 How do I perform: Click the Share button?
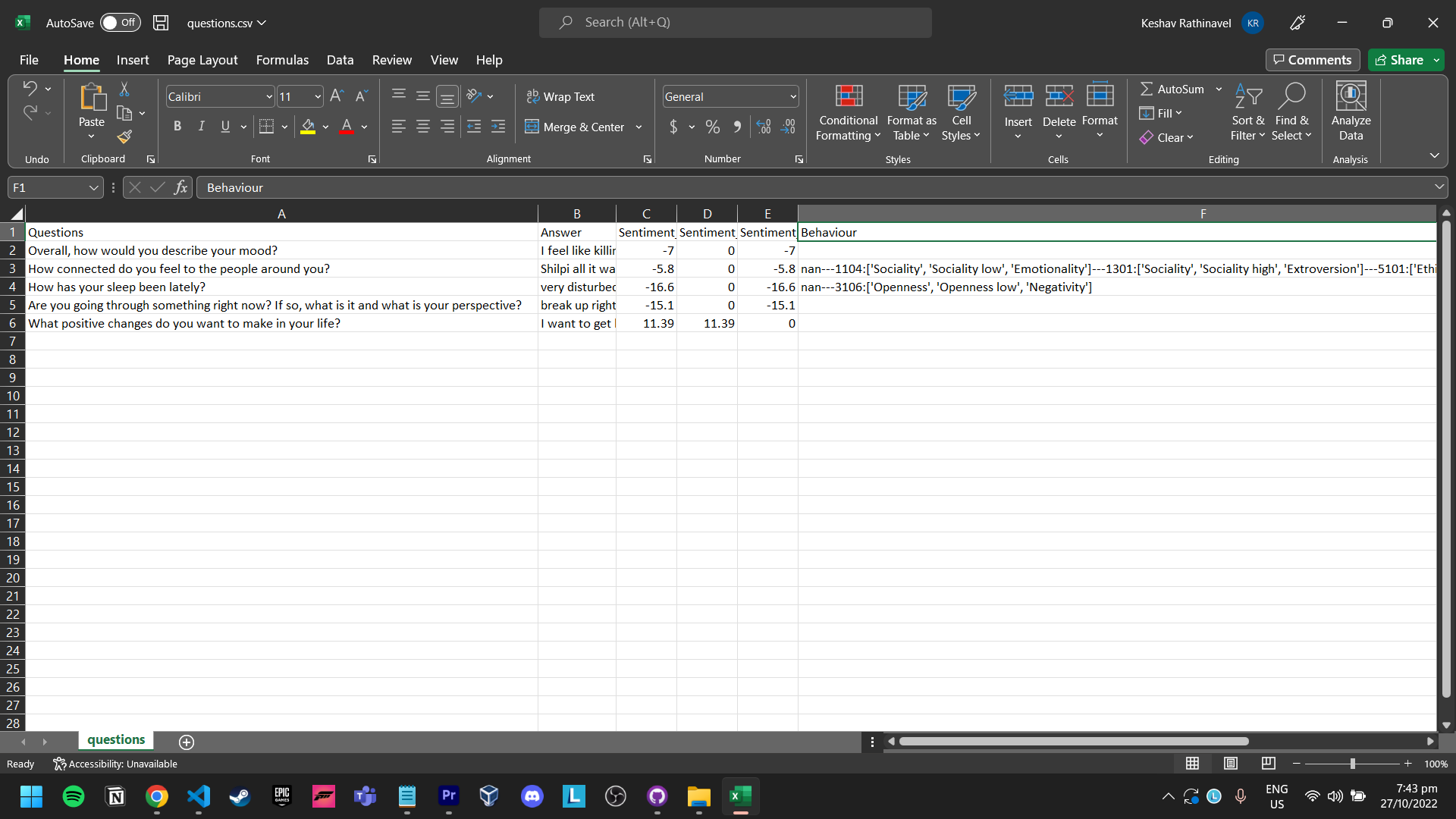[x=1399, y=60]
